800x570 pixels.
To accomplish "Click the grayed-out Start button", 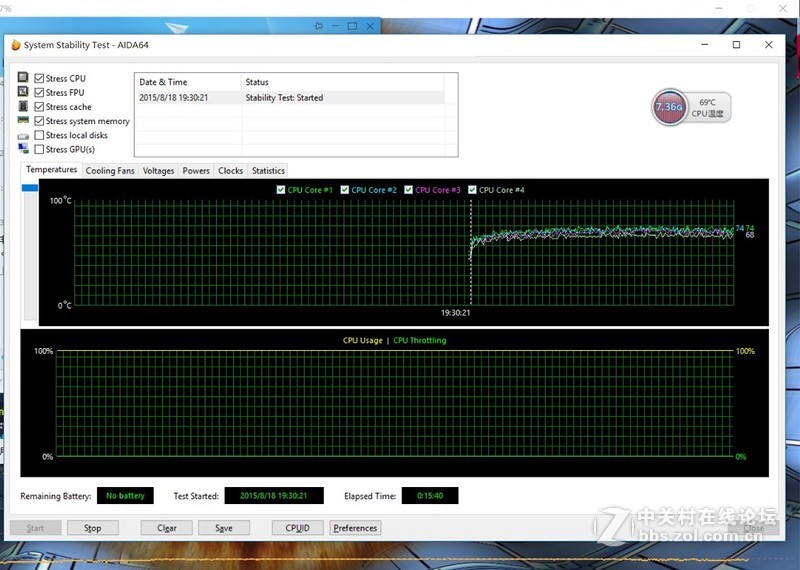I will point(36,528).
